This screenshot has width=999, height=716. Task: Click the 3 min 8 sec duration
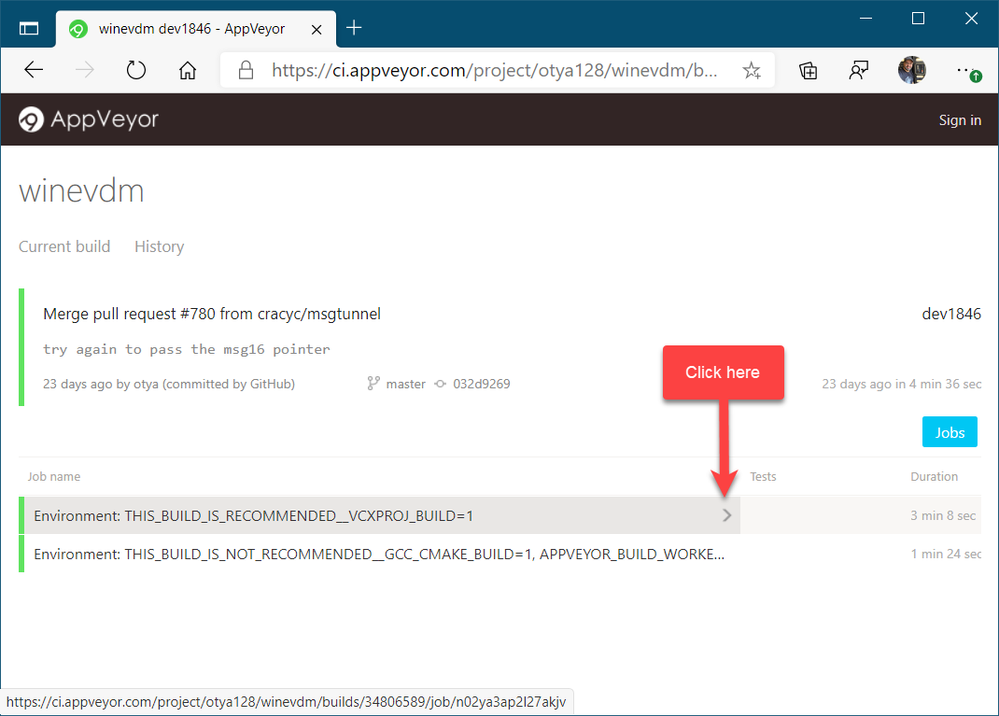943,516
